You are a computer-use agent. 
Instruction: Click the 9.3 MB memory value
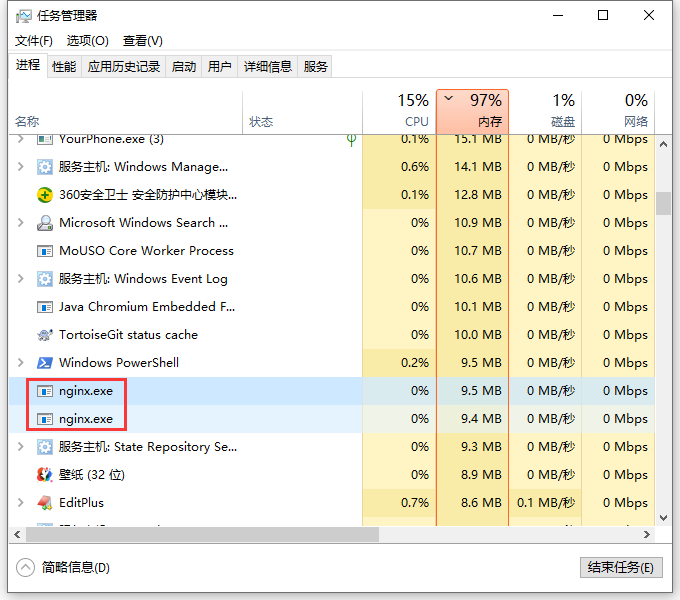tap(481, 447)
